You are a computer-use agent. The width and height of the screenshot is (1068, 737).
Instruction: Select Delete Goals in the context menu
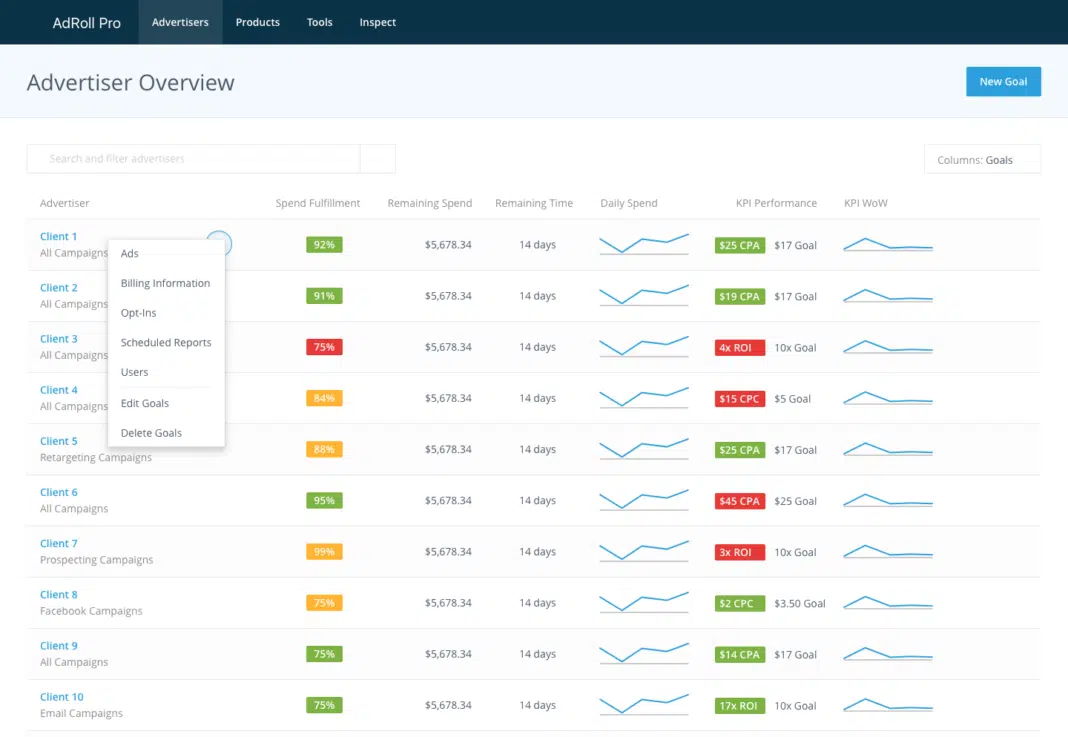point(151,433)
